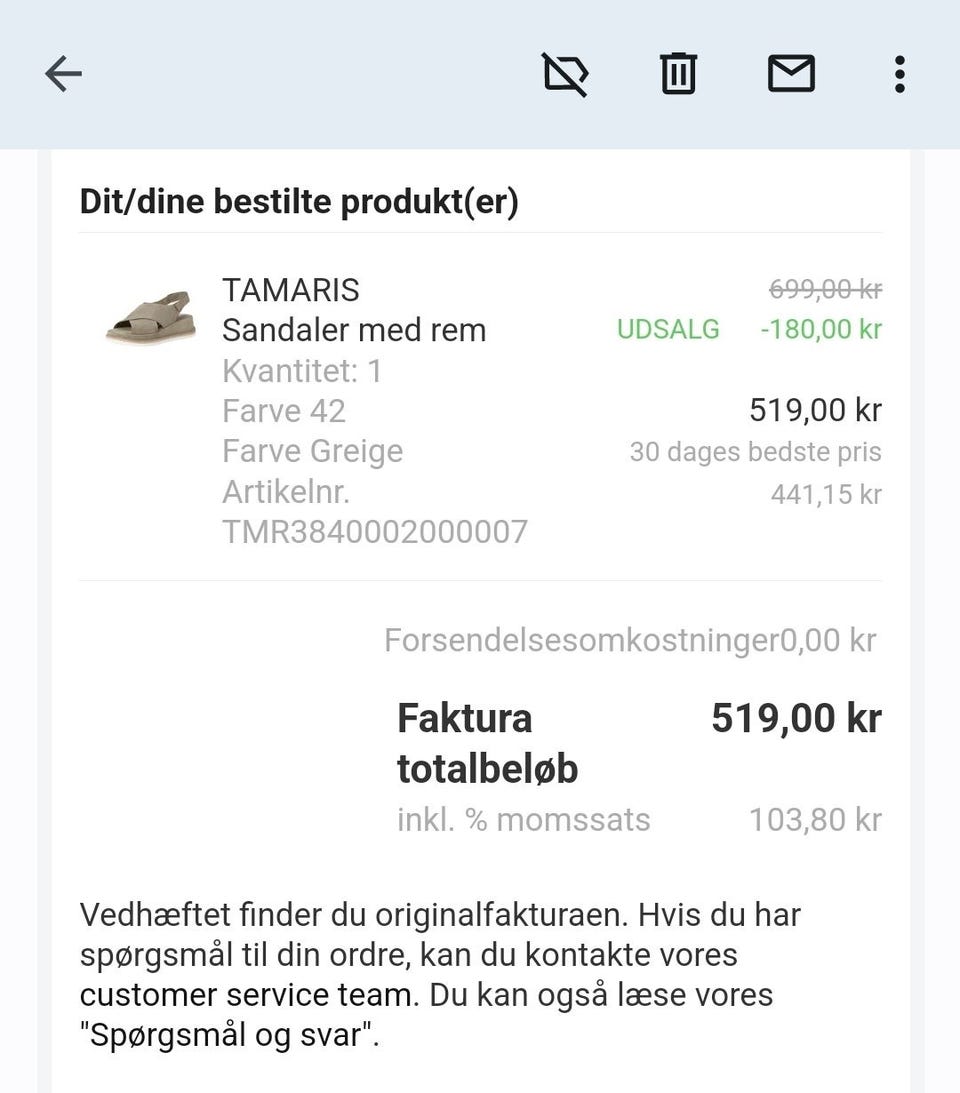Tap the 441,15 kr best price
The width and height of the screenshot is (960, 1093).
(x=826, y=494)
